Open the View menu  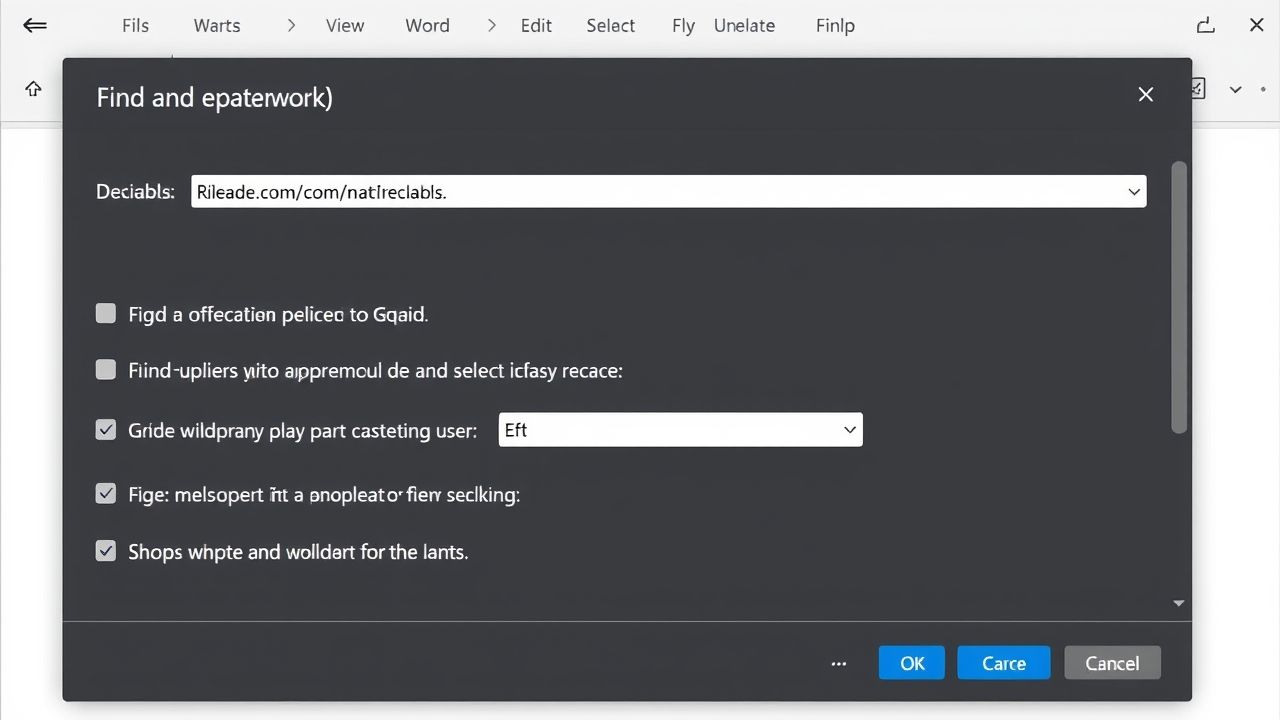tap(345, 26)
